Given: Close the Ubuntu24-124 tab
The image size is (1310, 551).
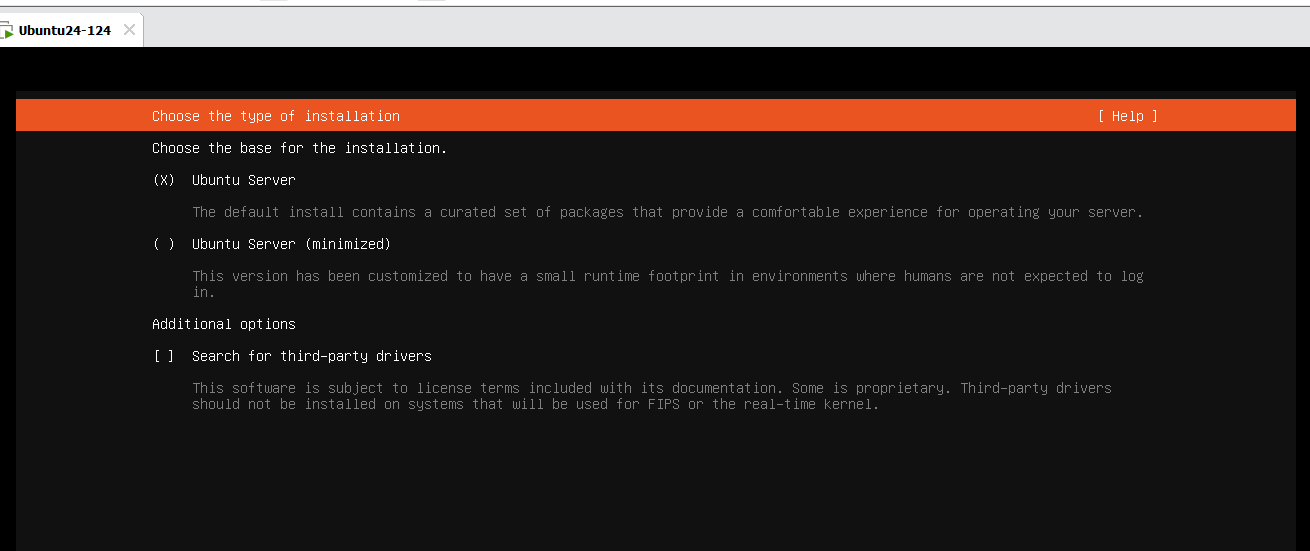Looking at the screenshot, I should coord(130,30).
